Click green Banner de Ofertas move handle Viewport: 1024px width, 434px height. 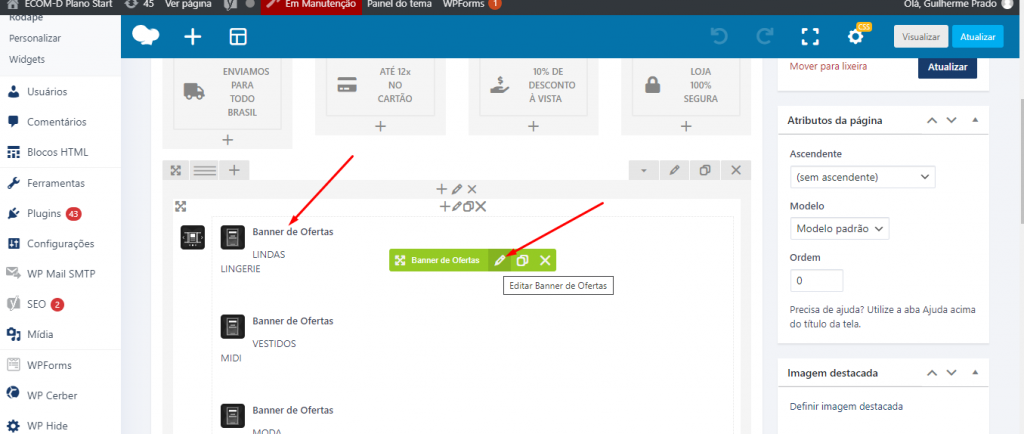pyautogui.click(x=400, y=260)
